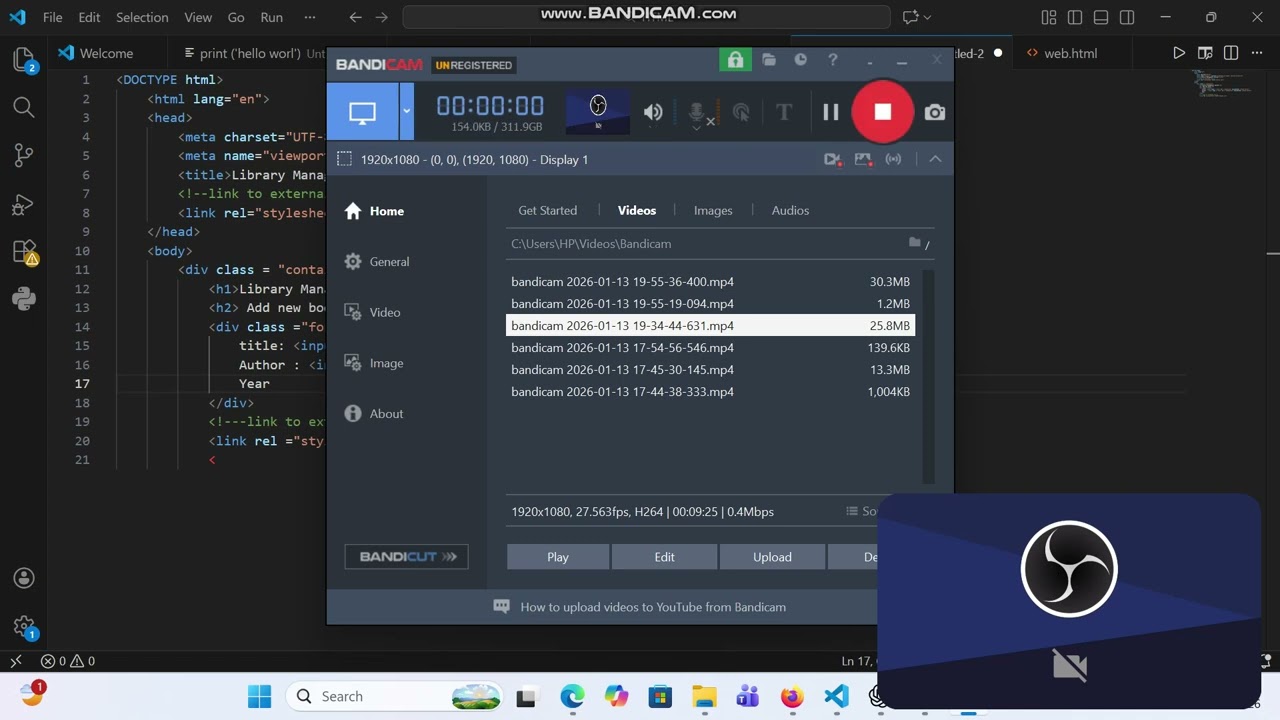This screenshot has height=720, width=1280.
Task: Click the green lock register icon
Action: [x=735, y=60]
